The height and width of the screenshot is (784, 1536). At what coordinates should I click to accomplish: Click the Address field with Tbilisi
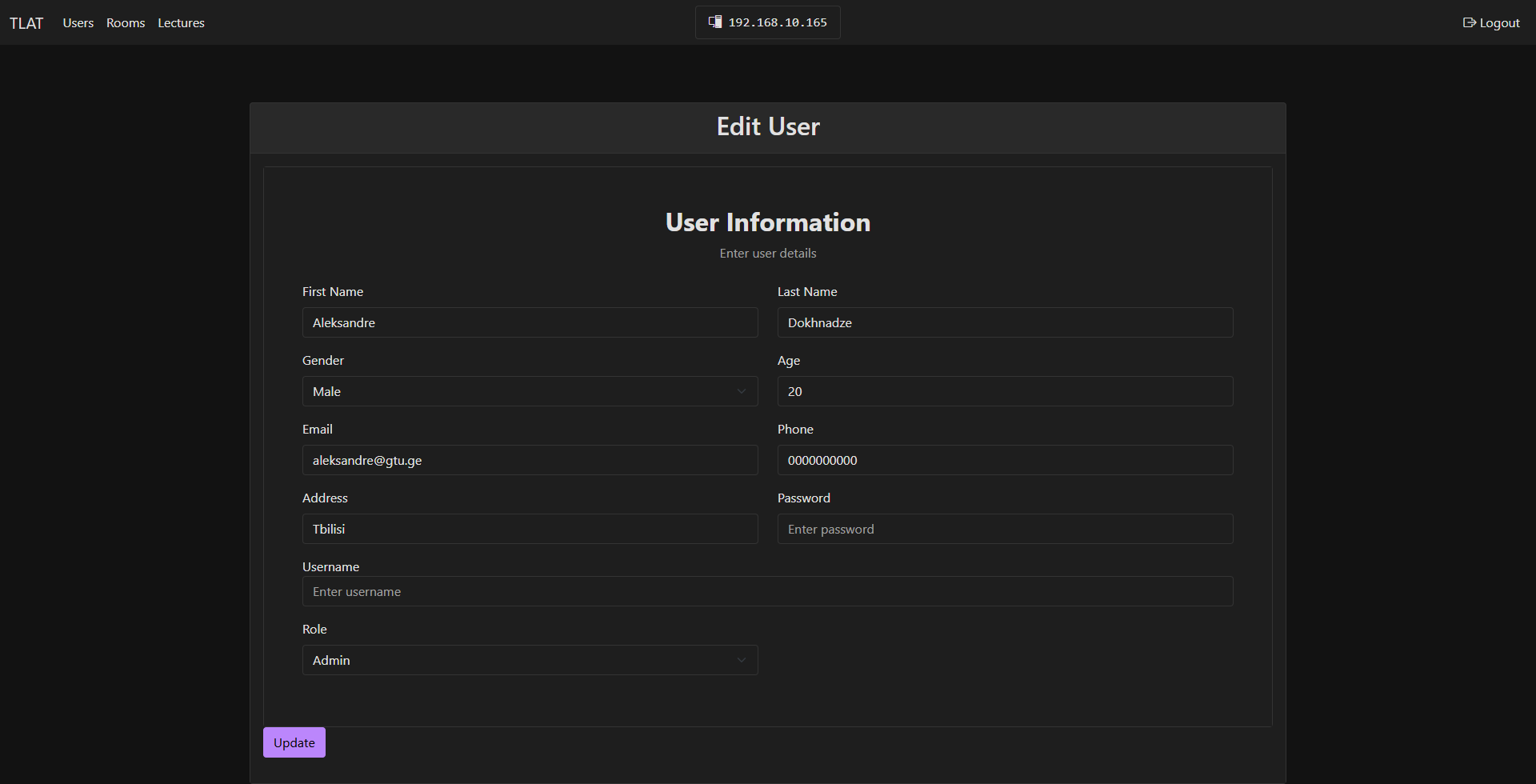click(x=530, y=529)
